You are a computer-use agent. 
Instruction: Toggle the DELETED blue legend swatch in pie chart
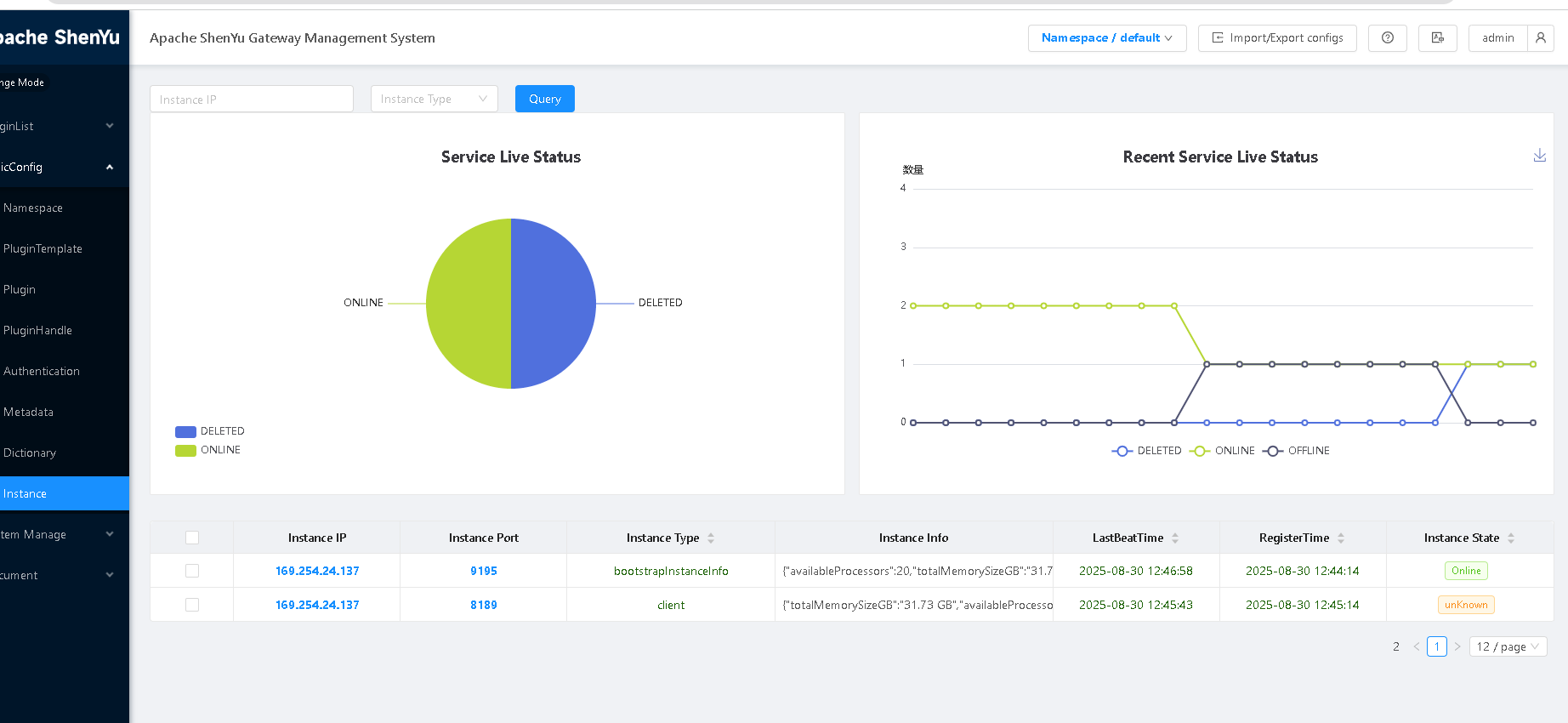[185, 431]
